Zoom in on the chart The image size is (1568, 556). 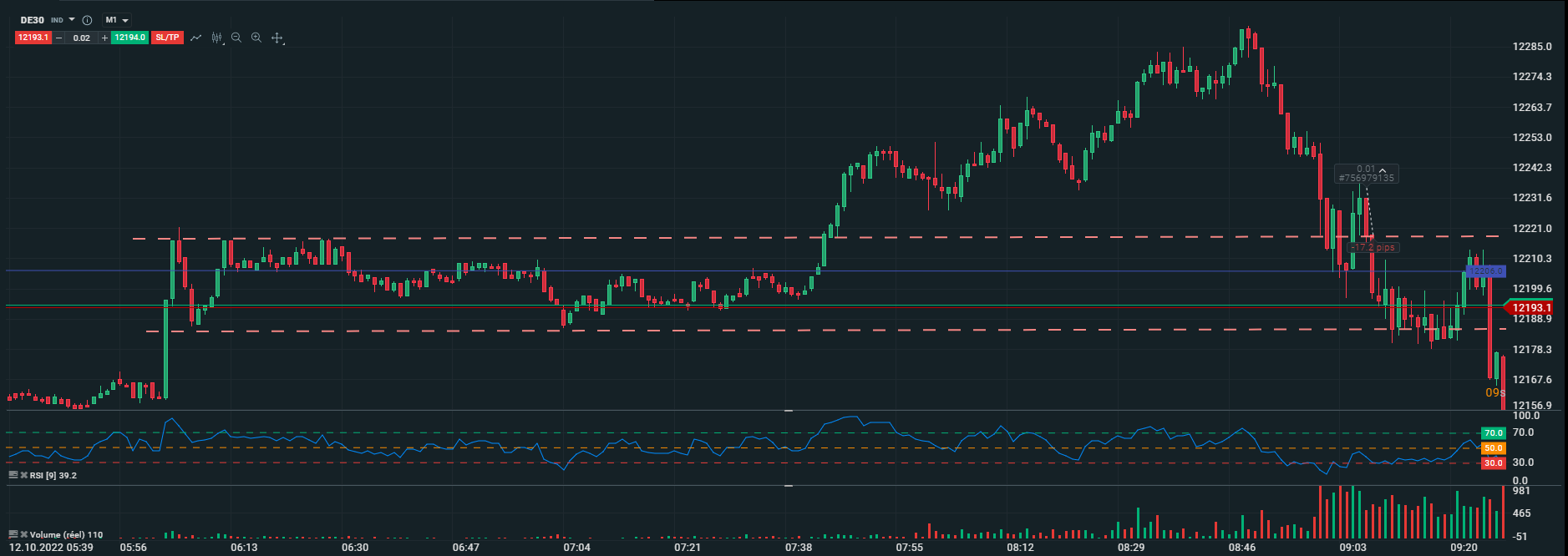256,38
